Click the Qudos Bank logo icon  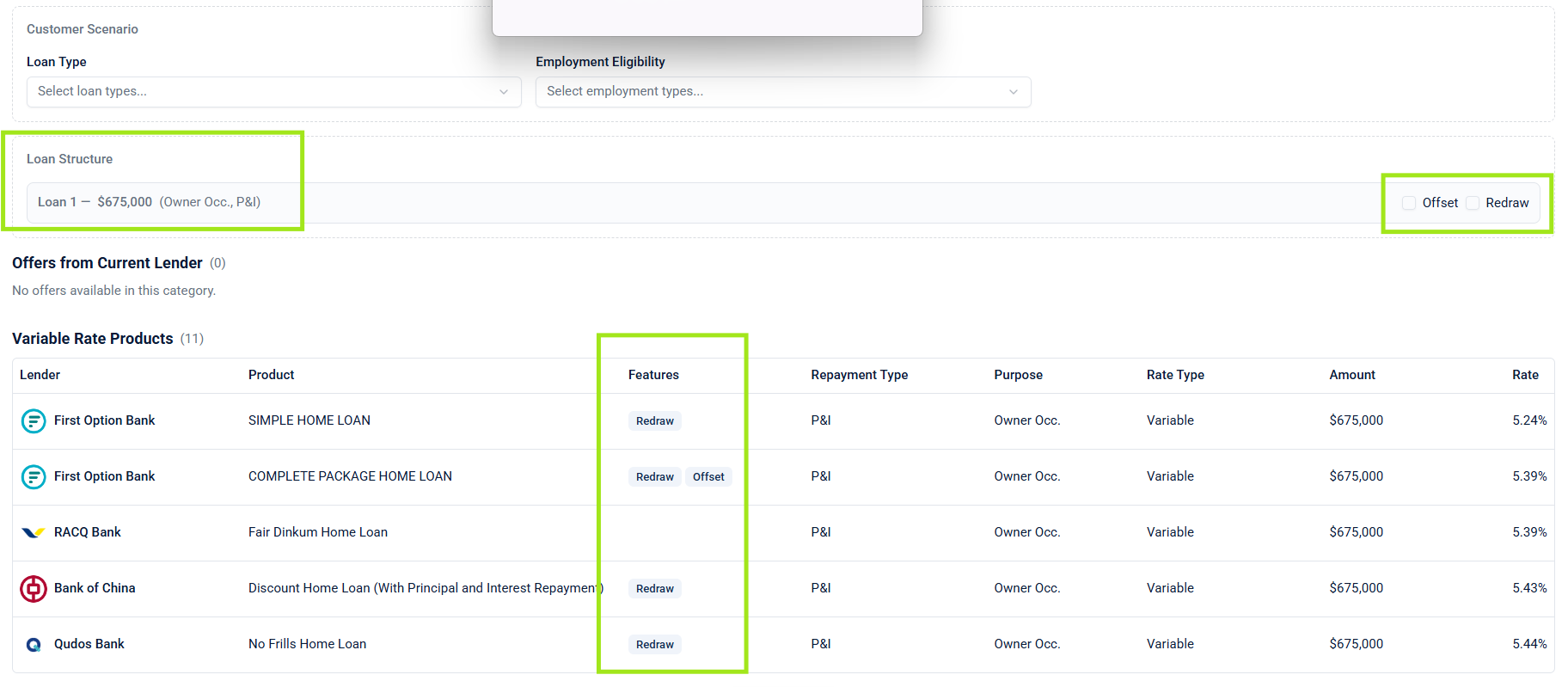pos(34,645)
